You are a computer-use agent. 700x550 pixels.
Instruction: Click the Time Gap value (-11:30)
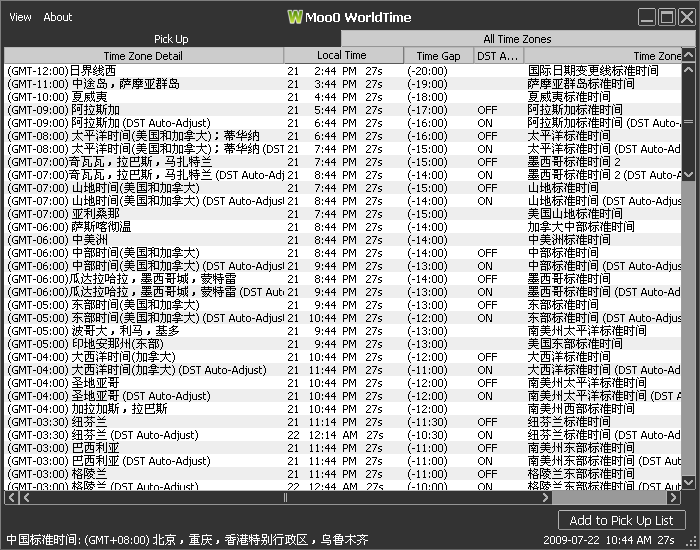[427, 422]
